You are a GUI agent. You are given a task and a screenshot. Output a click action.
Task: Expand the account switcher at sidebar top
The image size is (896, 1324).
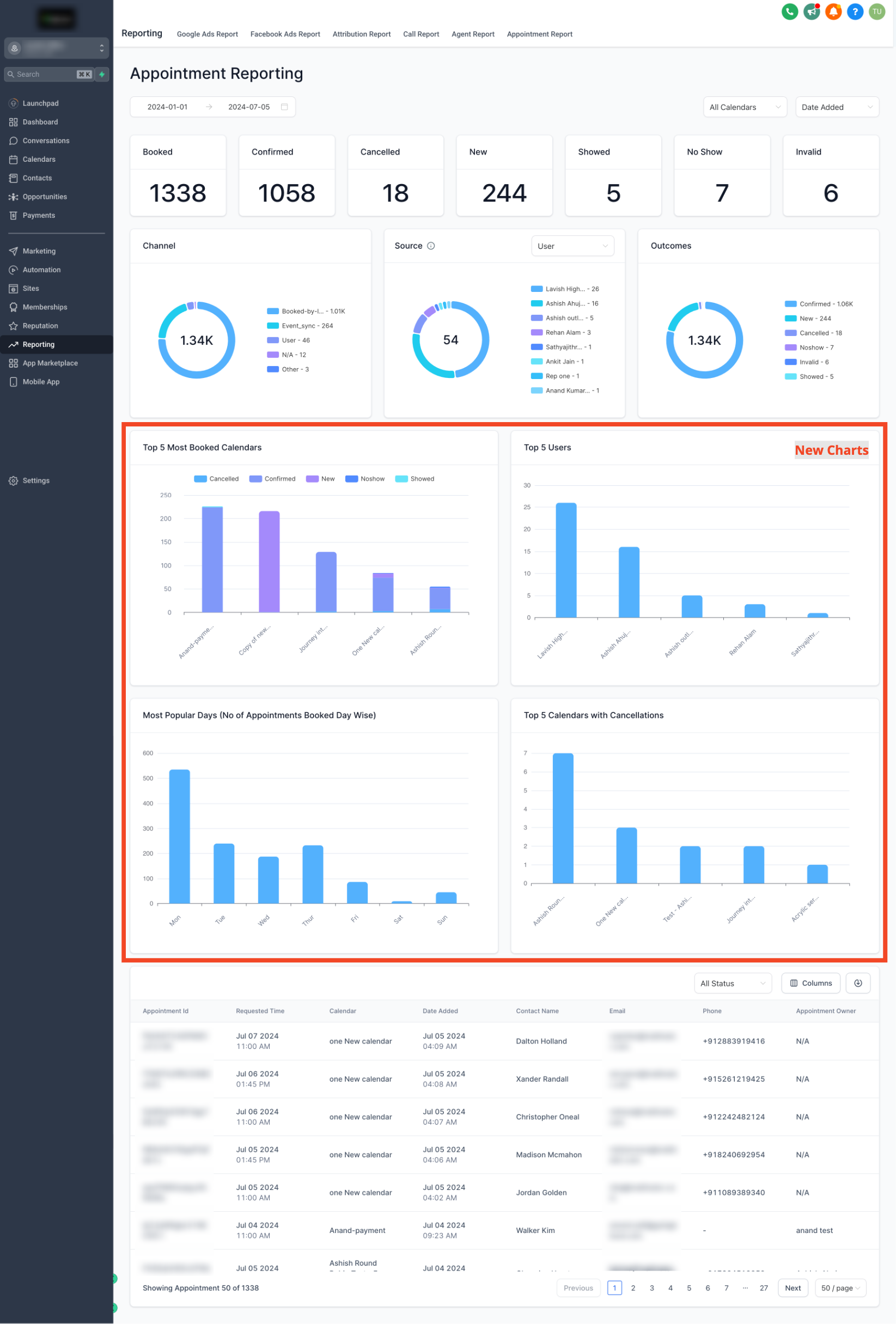[57, 48]
